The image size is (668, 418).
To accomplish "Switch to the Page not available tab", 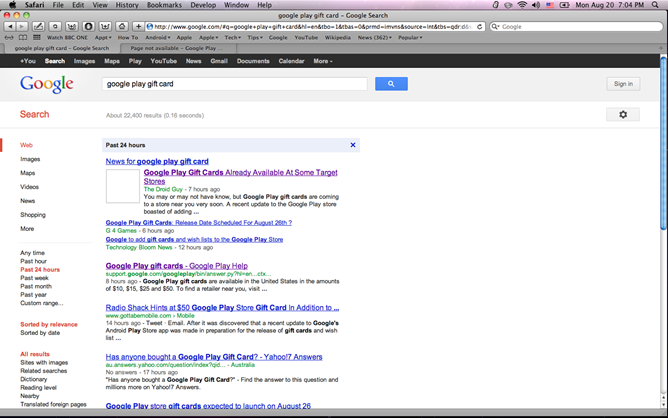I will tap(175, 48).
